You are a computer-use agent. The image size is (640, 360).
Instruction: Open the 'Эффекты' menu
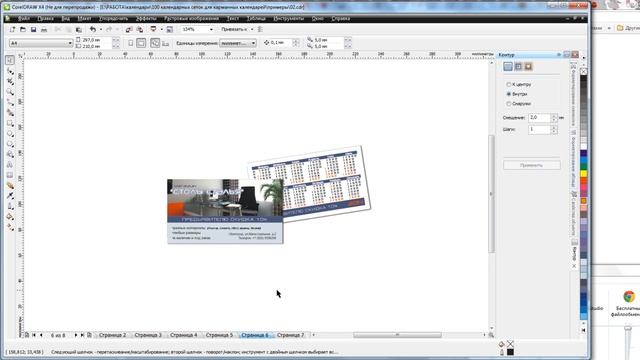coord(146,19)
